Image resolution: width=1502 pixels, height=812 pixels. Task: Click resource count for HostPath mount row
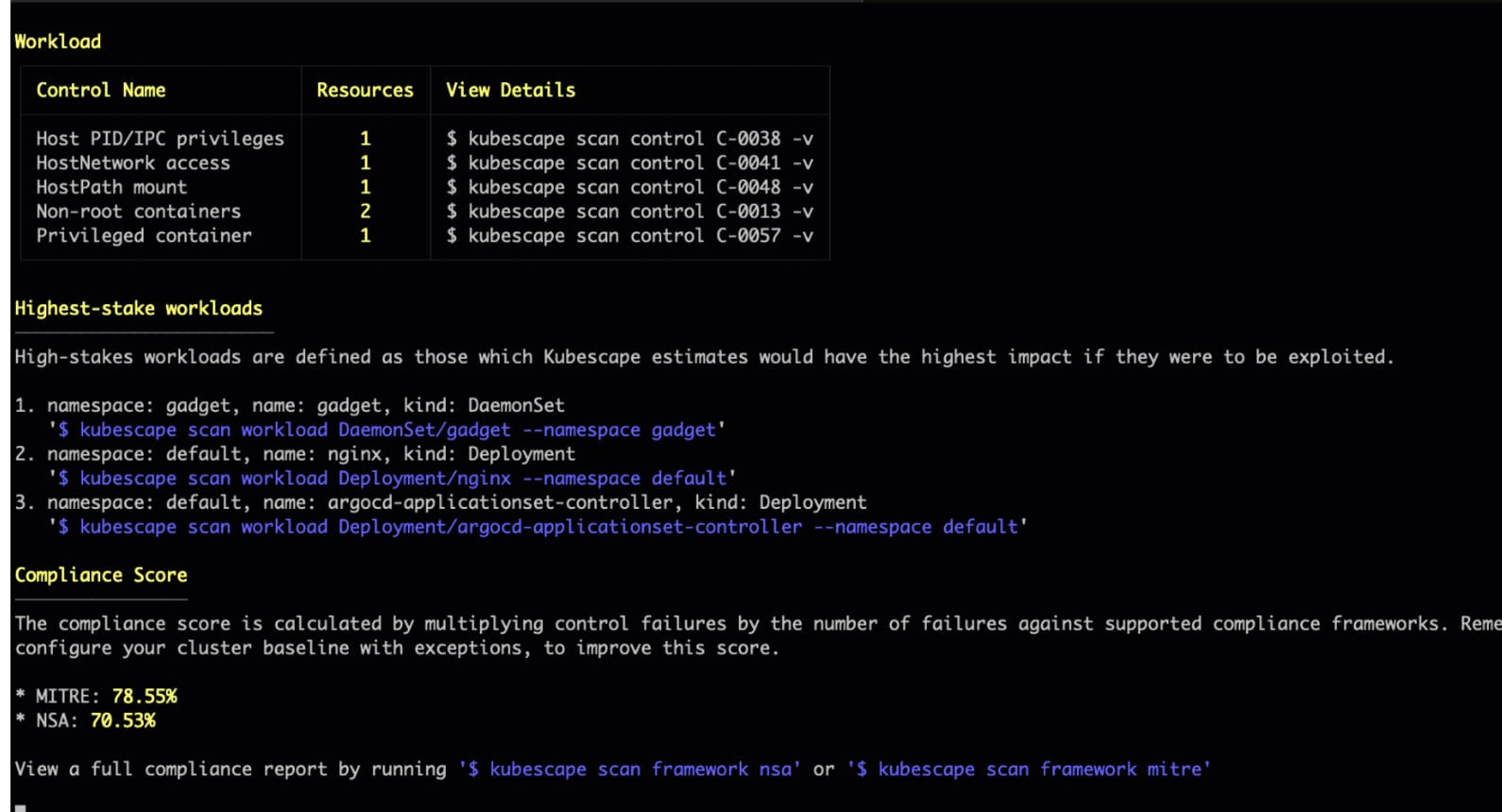(366, 188)
